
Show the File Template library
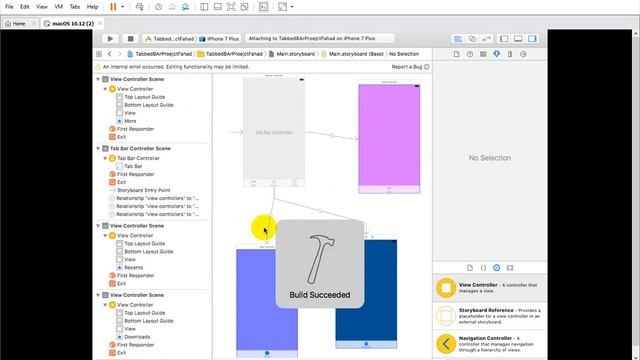coord(470,268)
